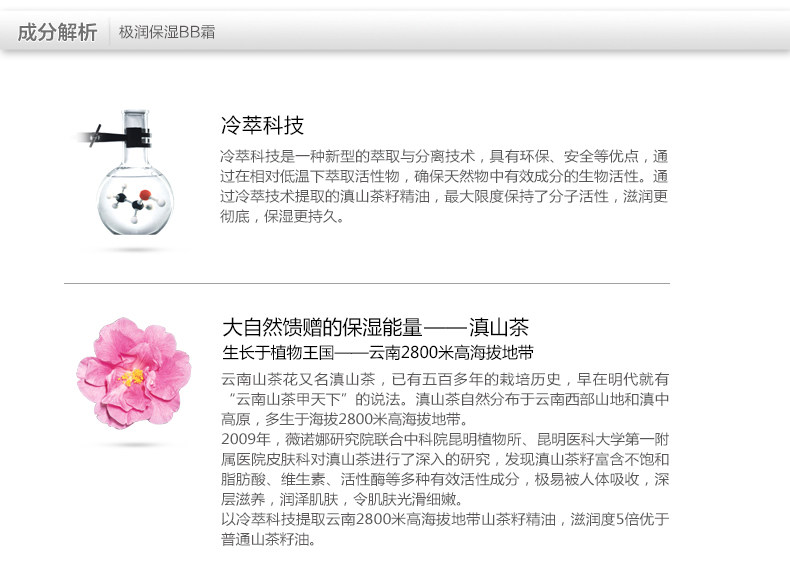The image size is (790, 585).
Task: Click the line beginning 脂肪酸、维生素、活性酶
Action: pos(445,479)
